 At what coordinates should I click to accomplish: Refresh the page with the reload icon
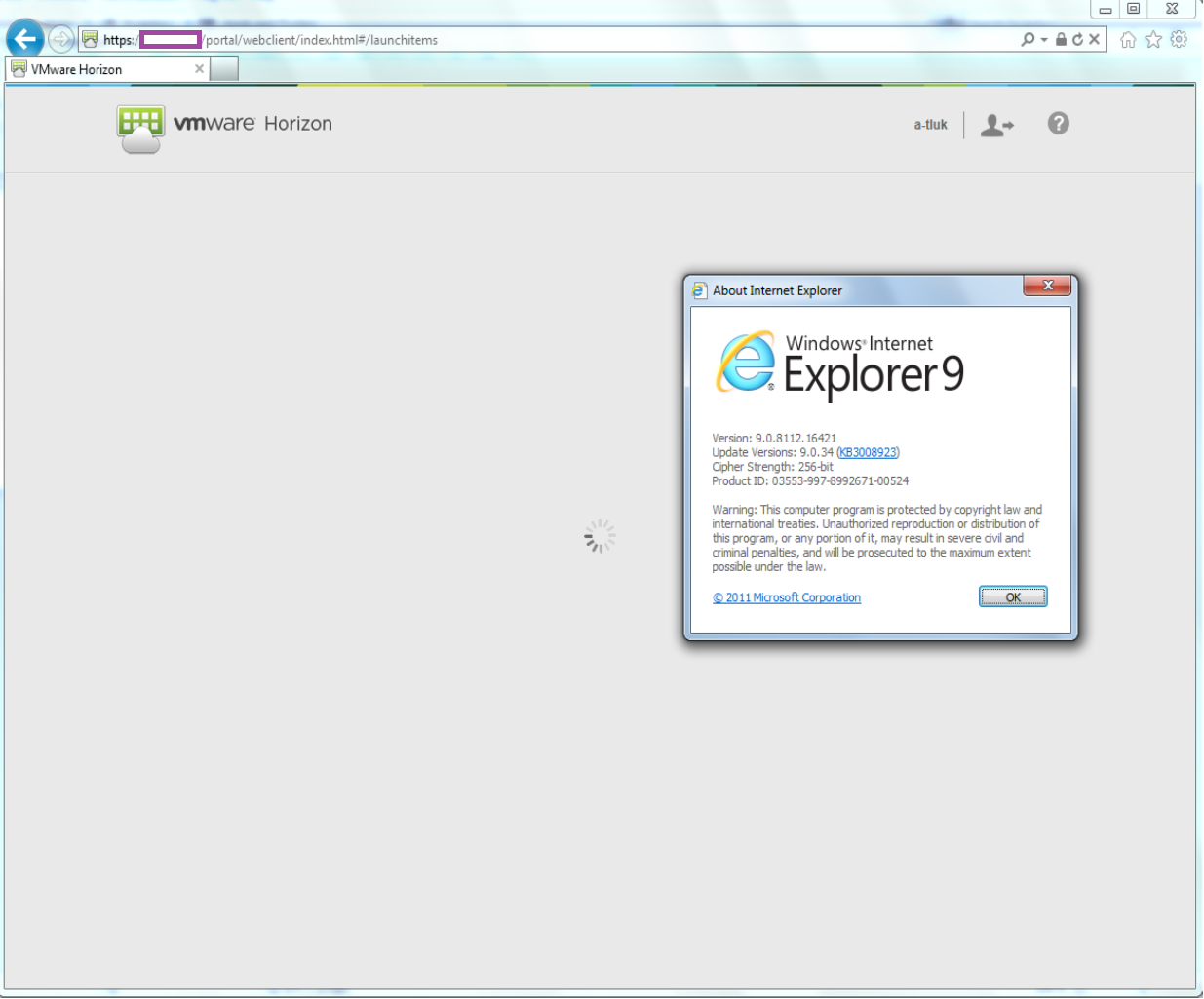pyautogui.click(x=1077, y=39)
